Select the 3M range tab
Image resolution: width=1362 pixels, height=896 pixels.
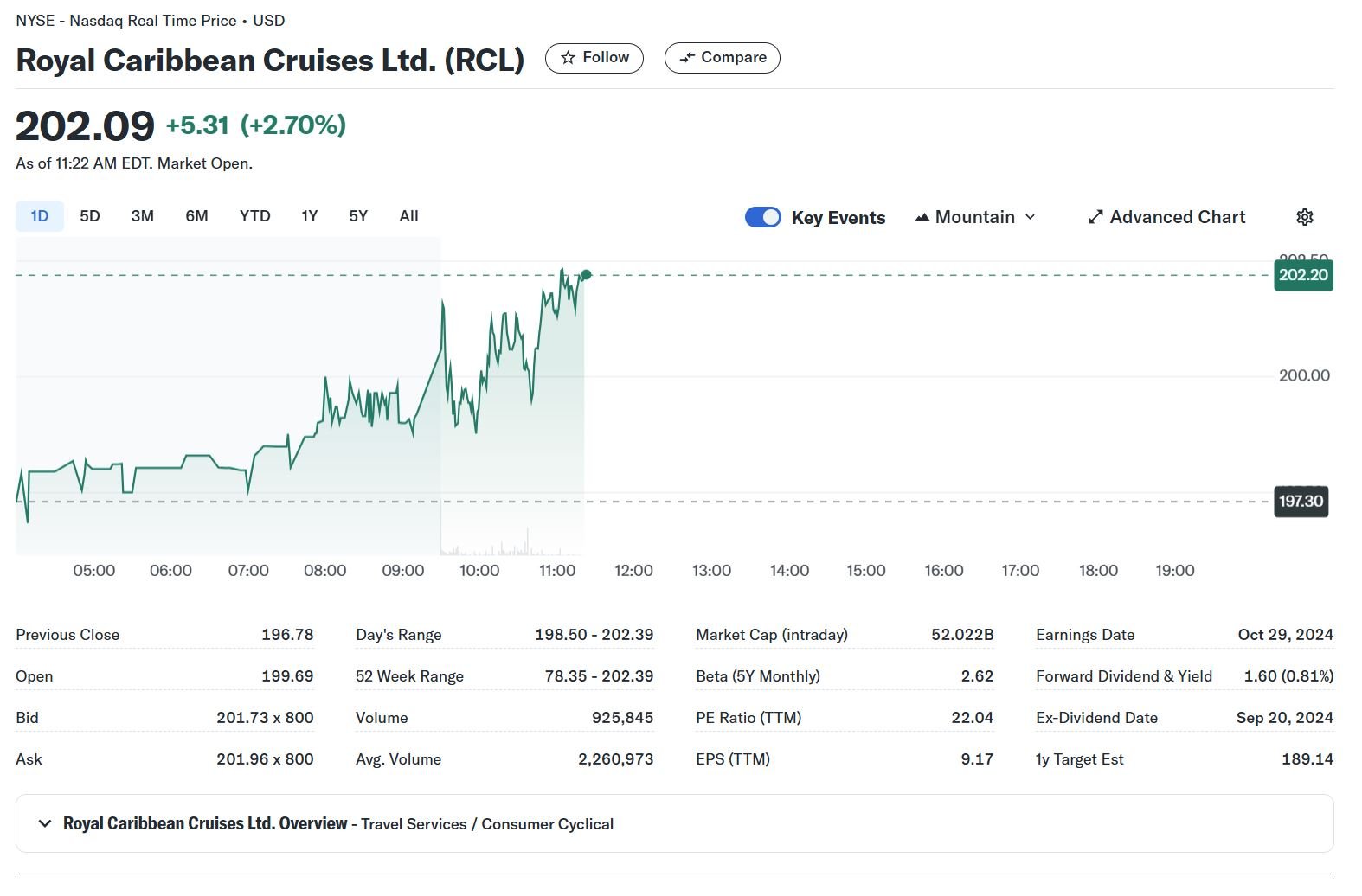[143, 216]
